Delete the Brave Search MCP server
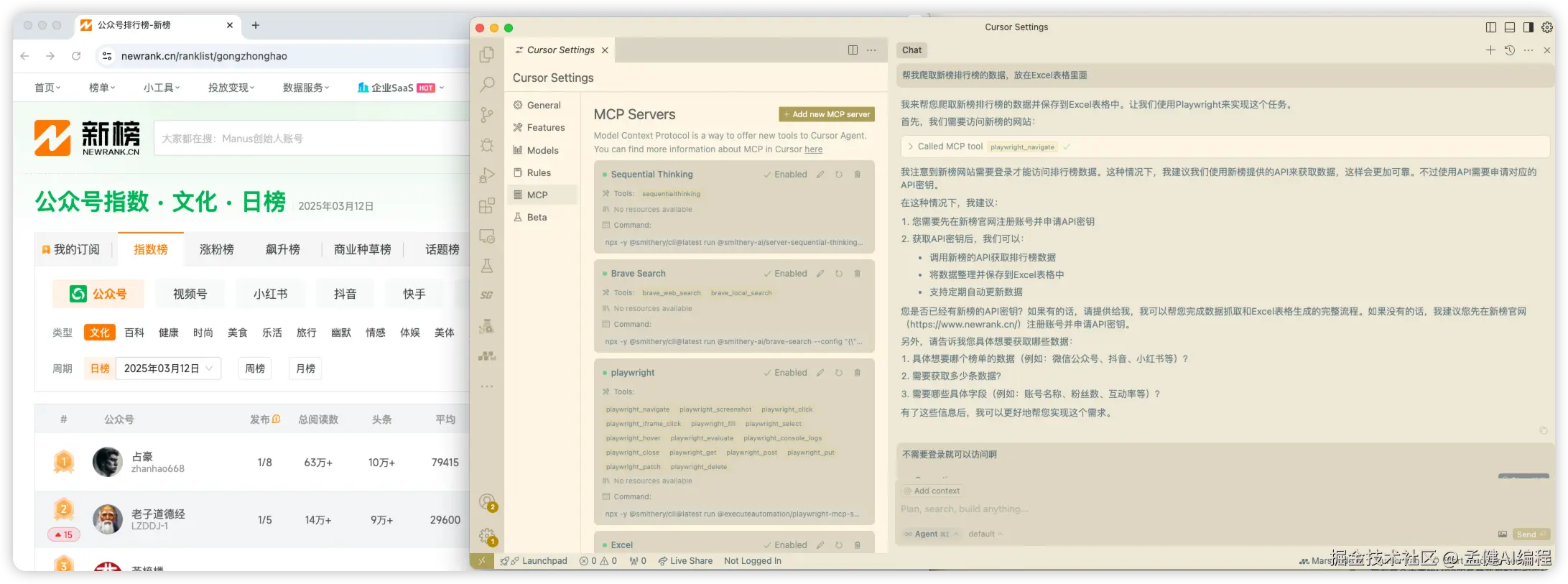 857,274
